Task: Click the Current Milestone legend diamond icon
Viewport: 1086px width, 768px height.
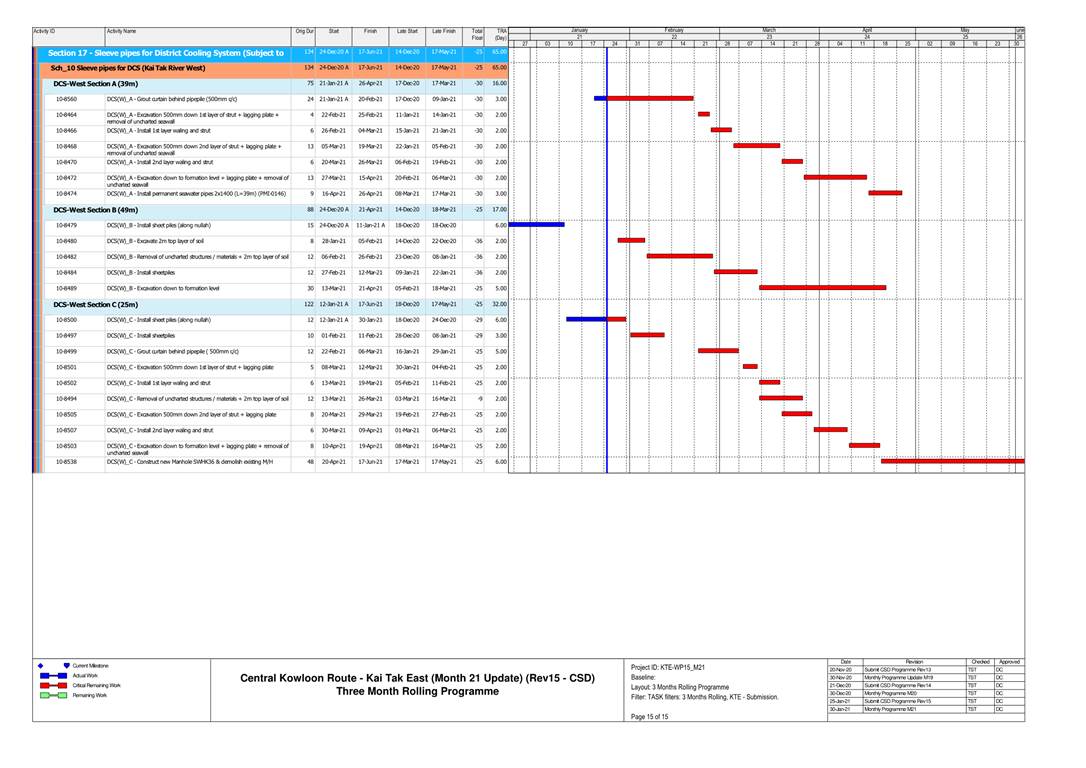Action: point(41,666)
